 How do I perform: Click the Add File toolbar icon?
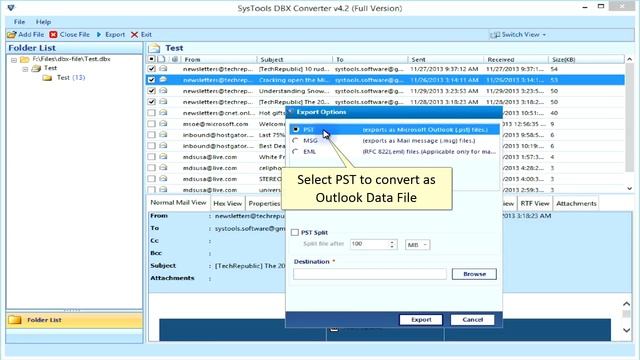coord(12,35)
